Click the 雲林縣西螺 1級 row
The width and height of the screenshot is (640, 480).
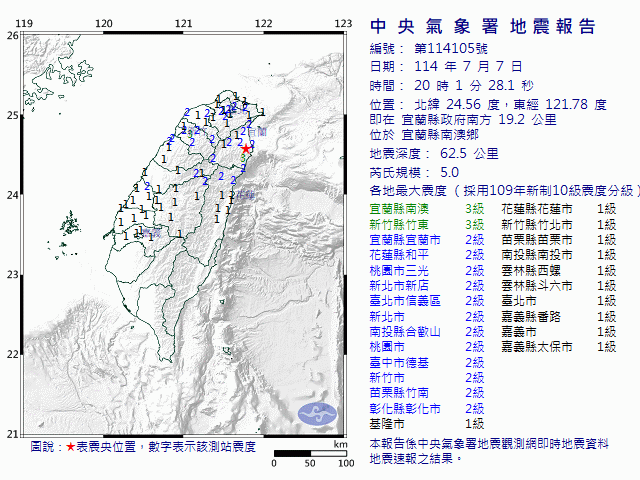tap(558, 271)
